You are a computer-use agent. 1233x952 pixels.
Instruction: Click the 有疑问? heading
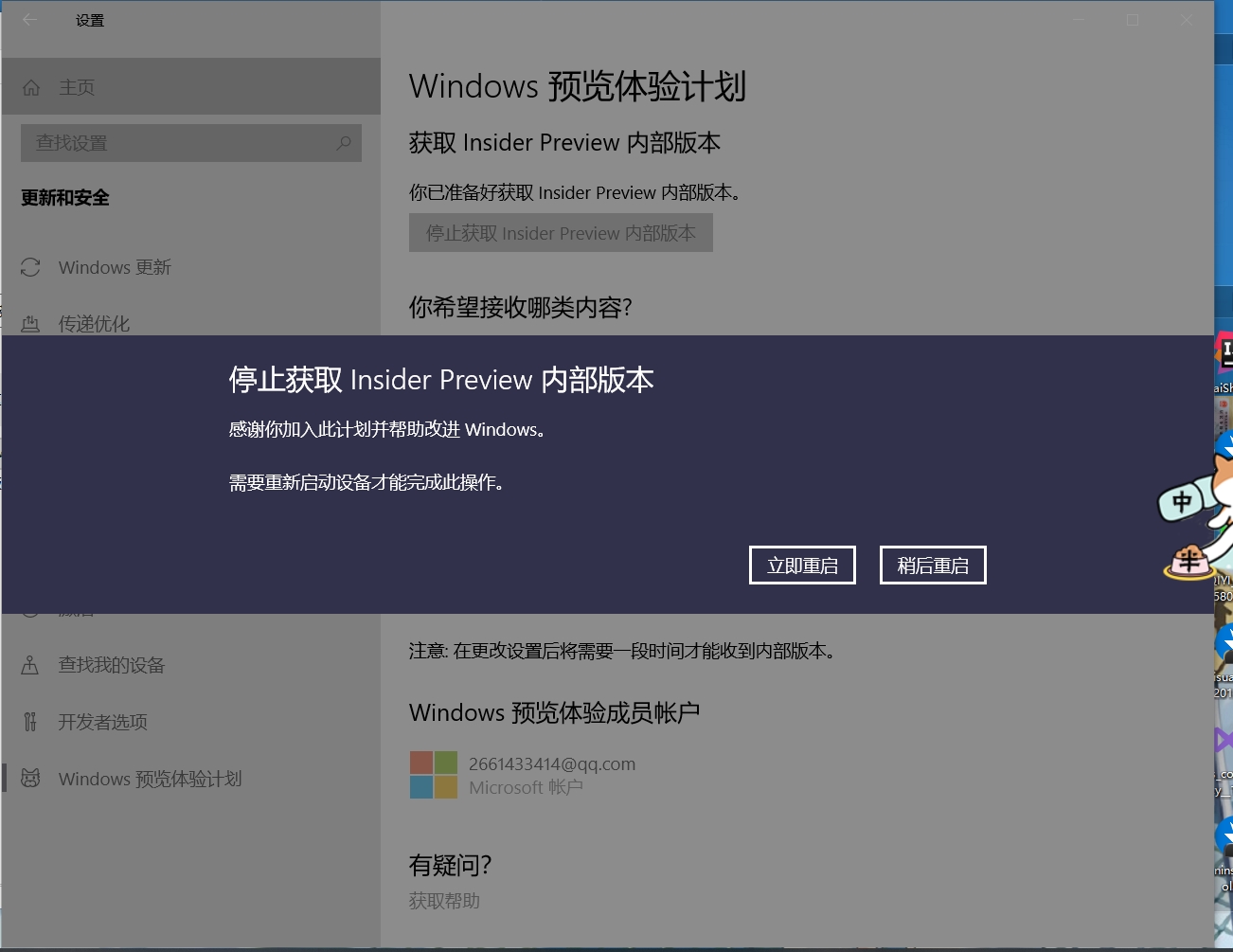[451, 865]
